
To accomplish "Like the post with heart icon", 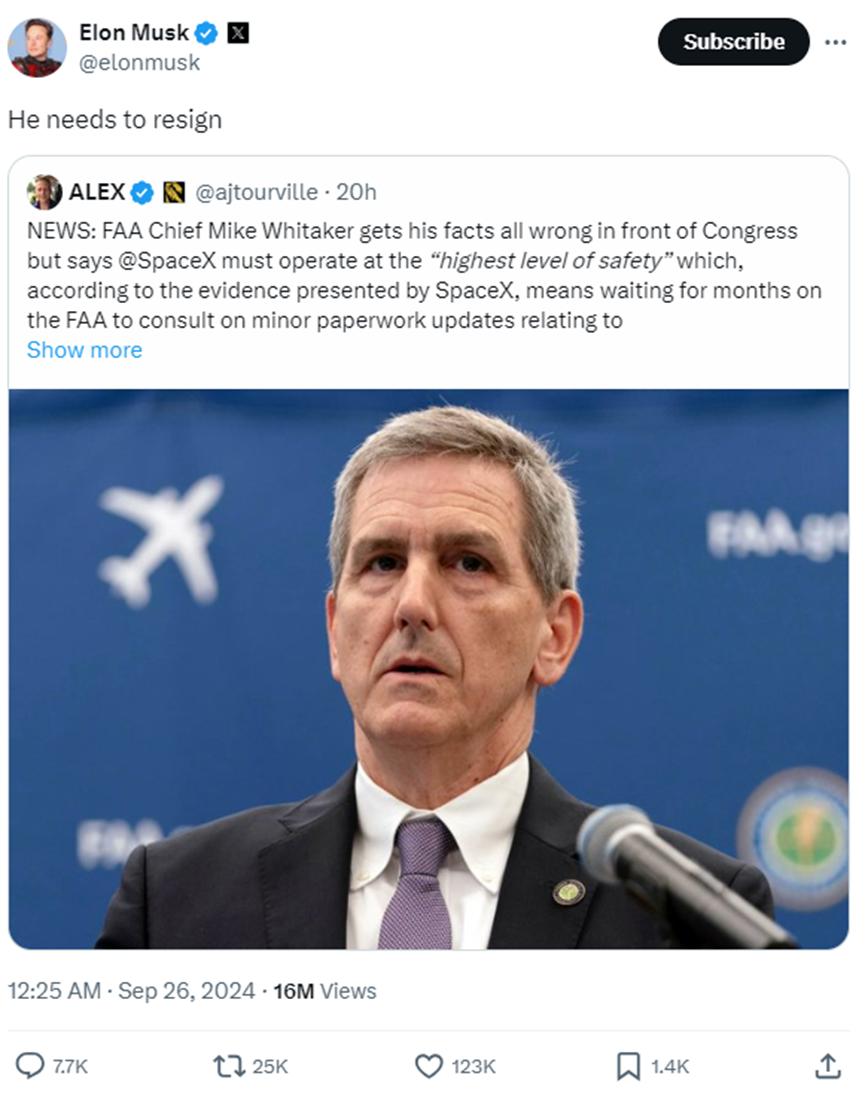I will (x=429, y=1066).
